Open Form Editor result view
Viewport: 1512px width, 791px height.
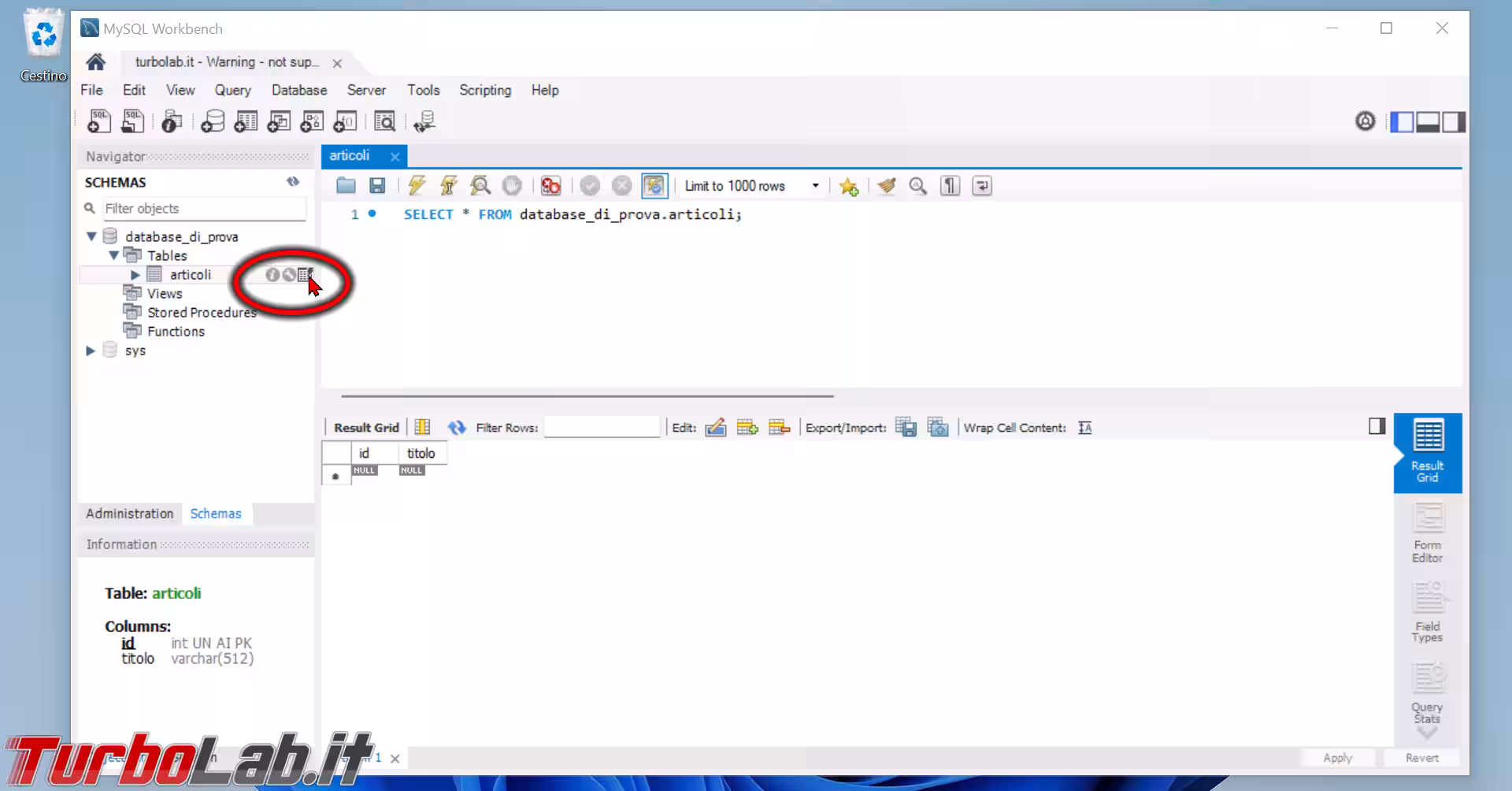pyautogui.click(x=1427, y=533)
